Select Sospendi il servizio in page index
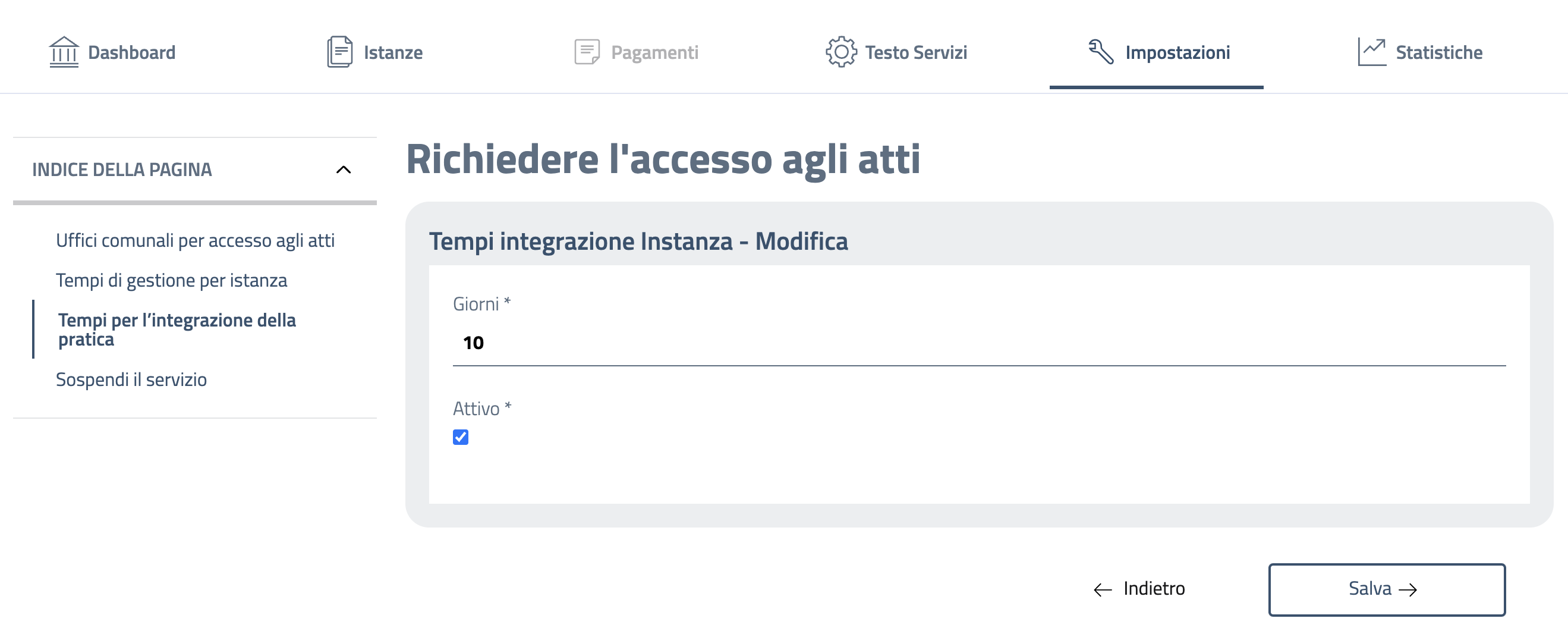The height and width of the screenshot is (634, 1568). click(131, 379)
